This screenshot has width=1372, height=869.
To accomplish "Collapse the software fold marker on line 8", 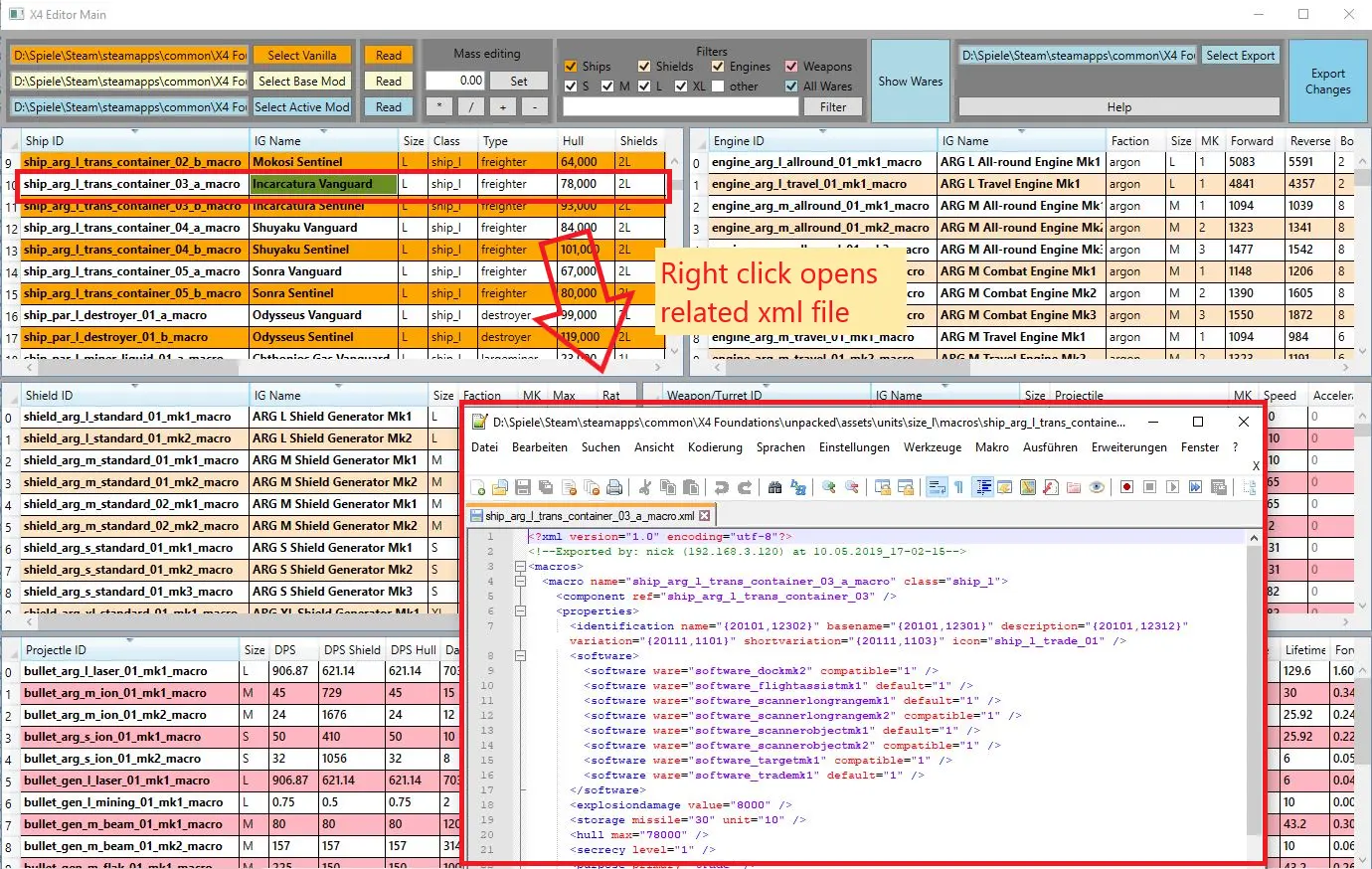I will pos(520,656).
